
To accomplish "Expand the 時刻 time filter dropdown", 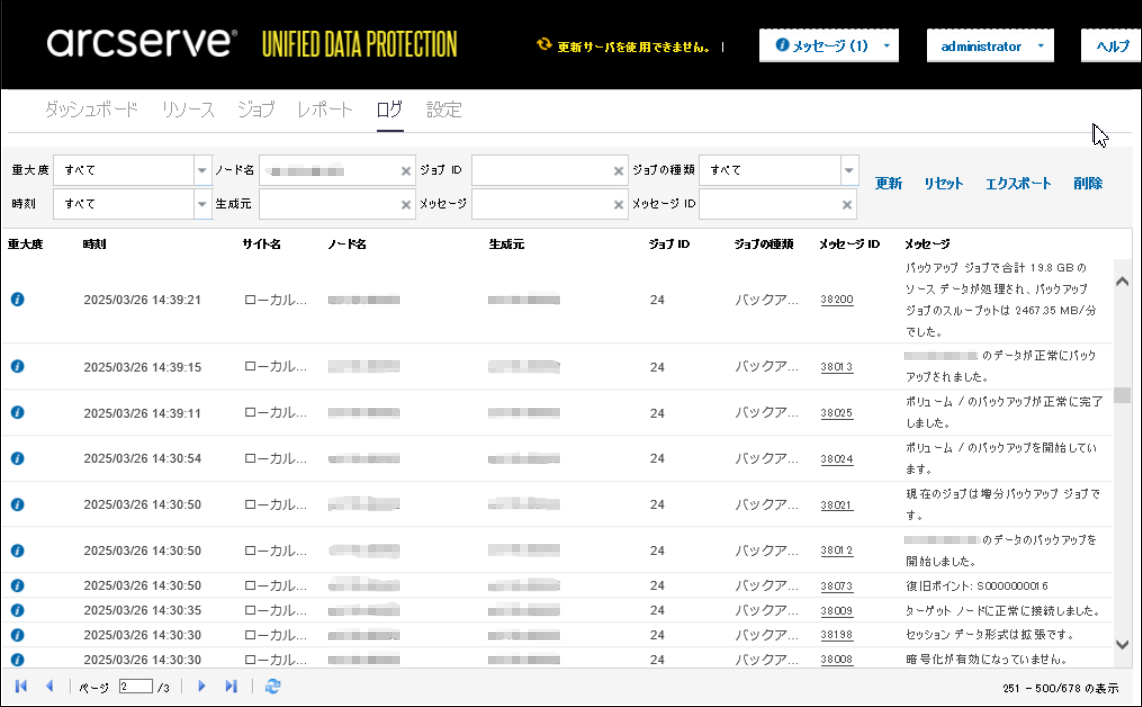I will coord(202,204).
